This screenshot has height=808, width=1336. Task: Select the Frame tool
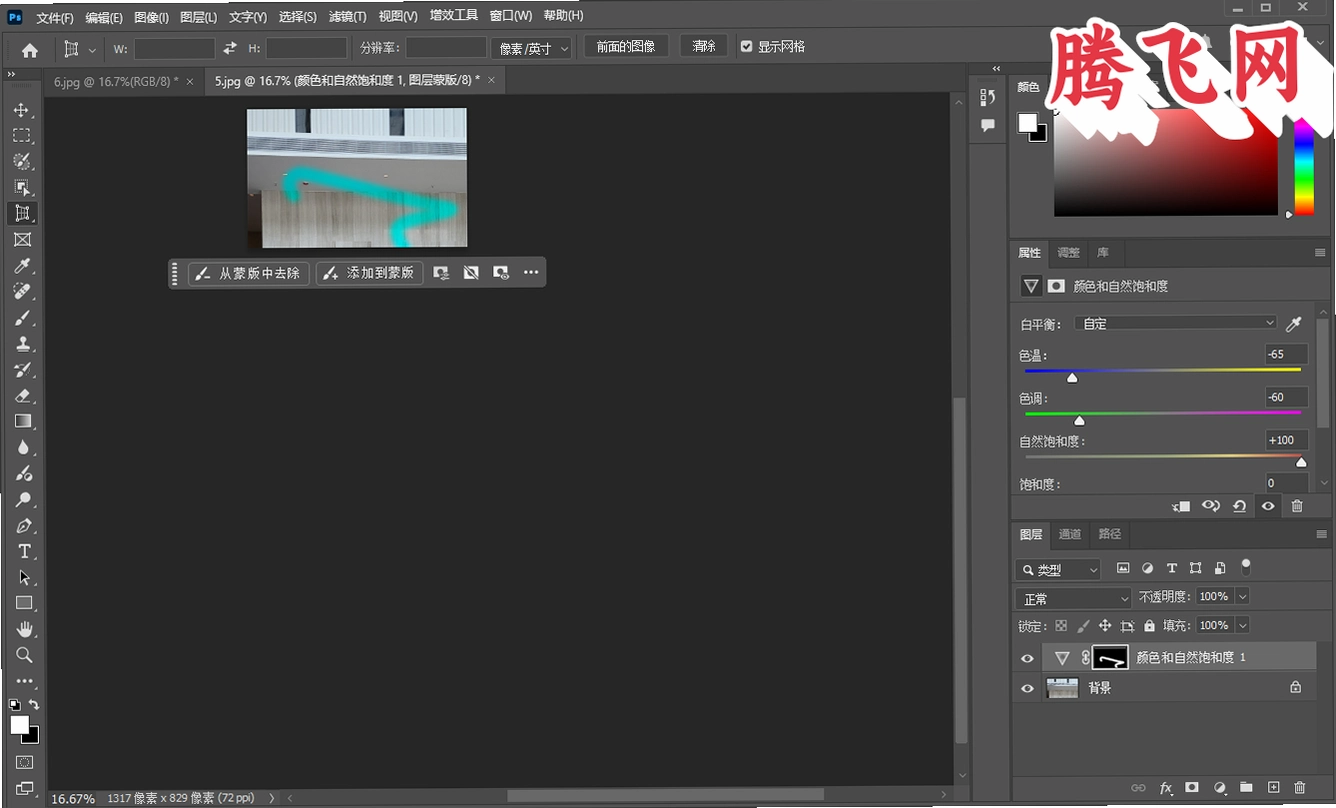tap(22, 240)
